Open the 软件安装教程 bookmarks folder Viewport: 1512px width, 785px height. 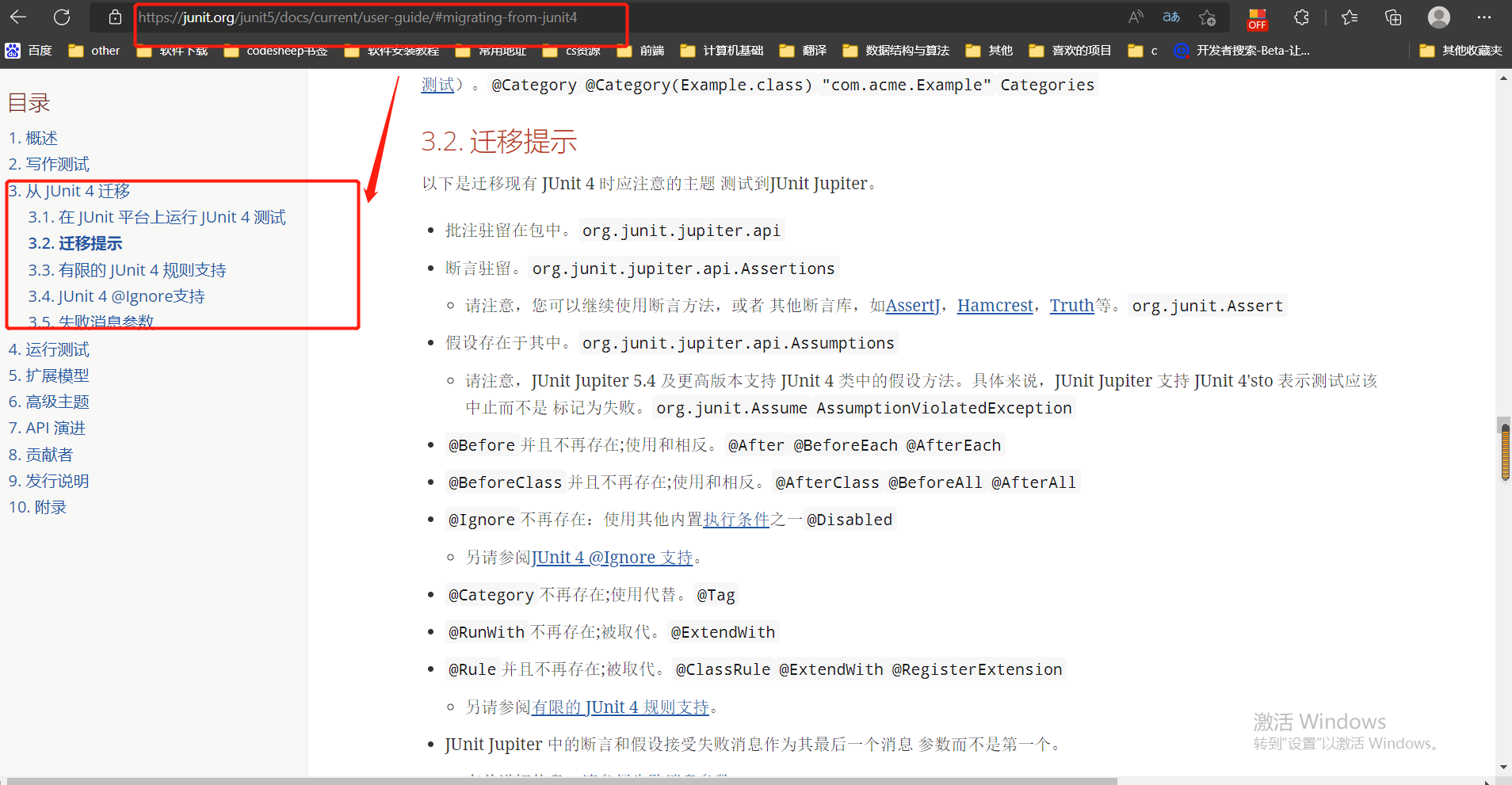[392, 51]
